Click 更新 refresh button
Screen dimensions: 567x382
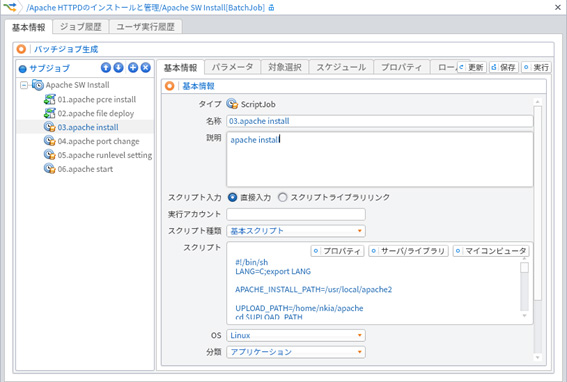472,67
